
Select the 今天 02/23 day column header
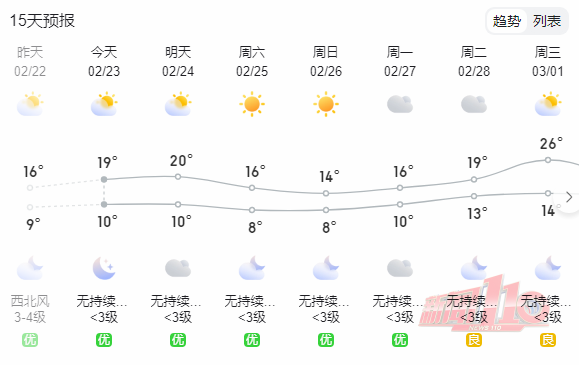tap(104, 61)
